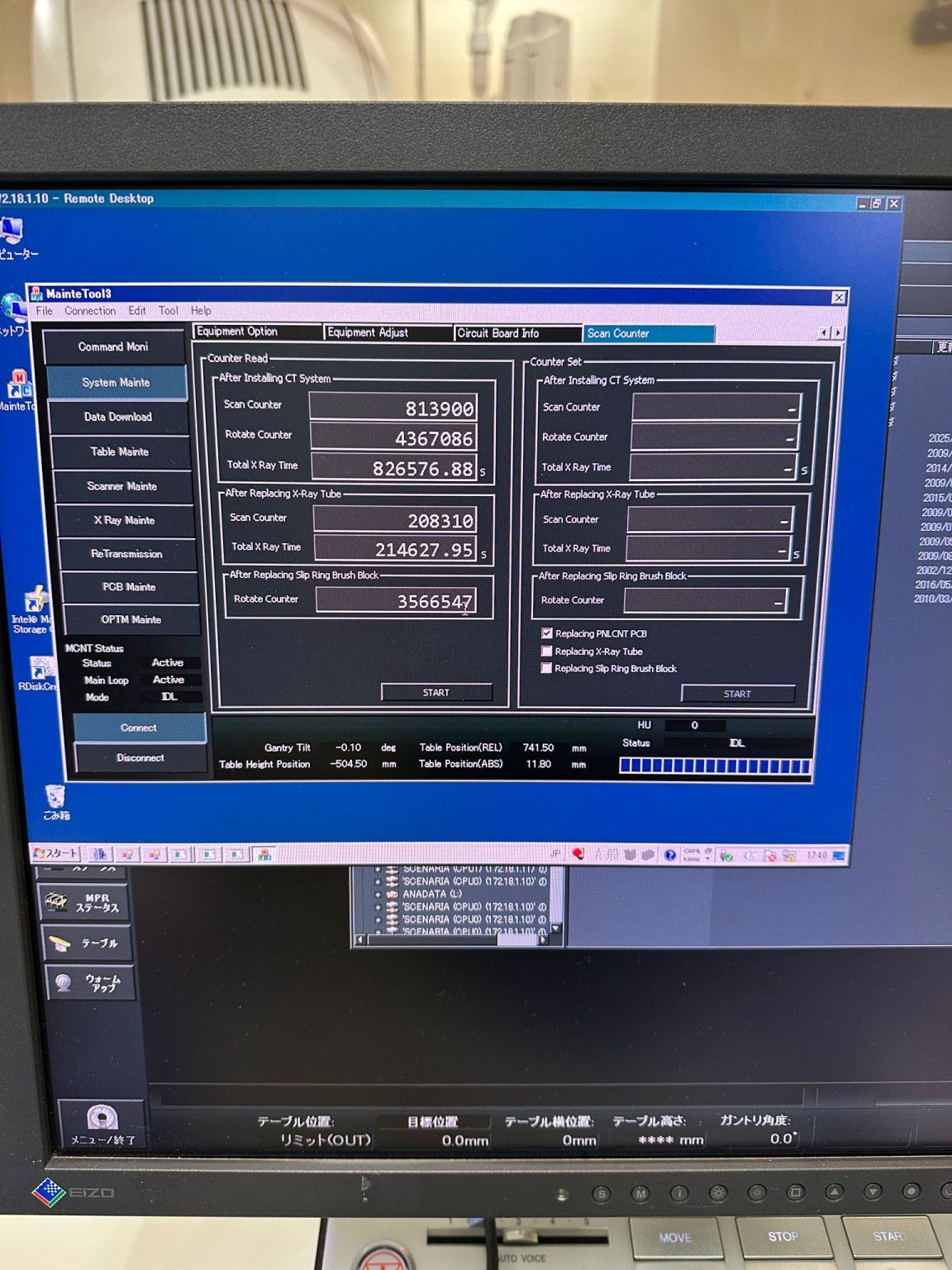Click the MainteTool desktop shortcut icon
Image resolution: width=952 pixels, height=1270 pixels.
click(x=18, y=387)
